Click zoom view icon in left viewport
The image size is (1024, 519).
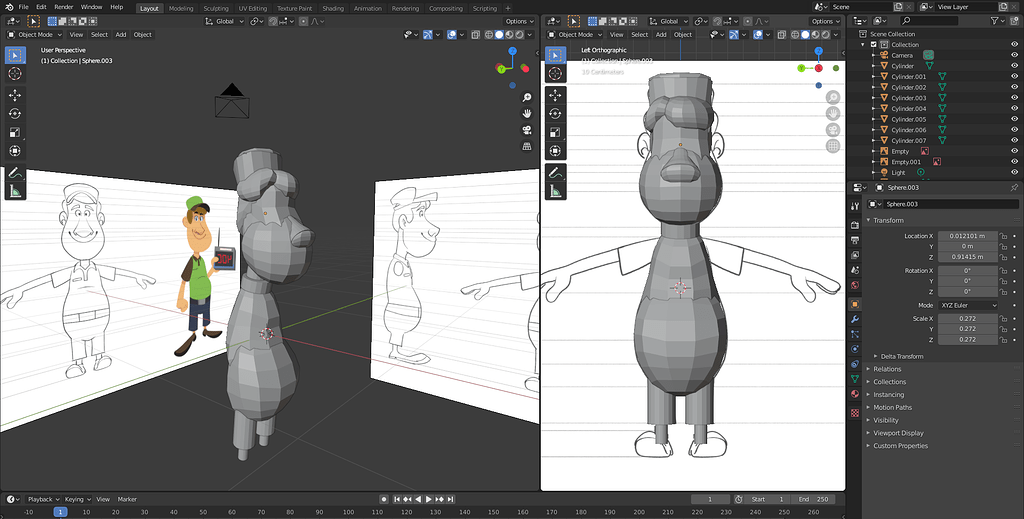[526, 98]
